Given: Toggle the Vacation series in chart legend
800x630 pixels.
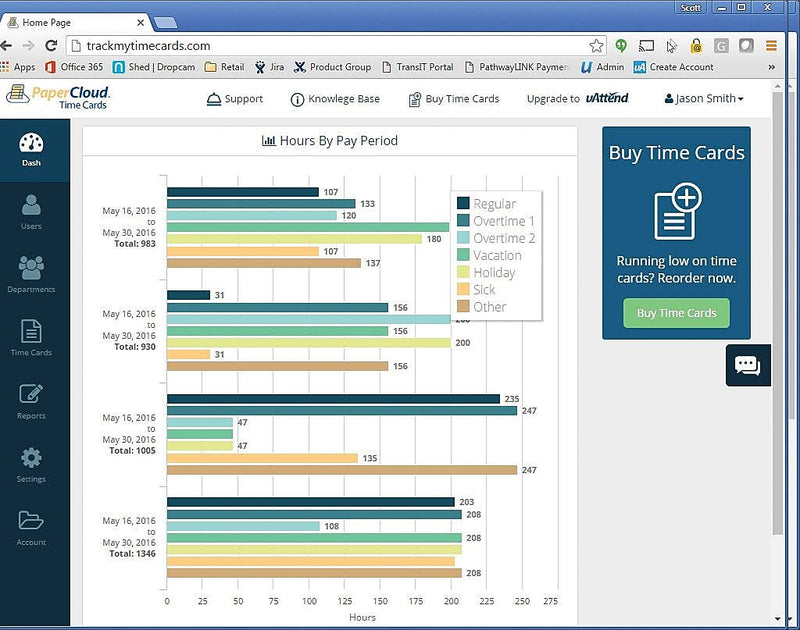Looking at the screenshot, I should (x=489, y=255).
